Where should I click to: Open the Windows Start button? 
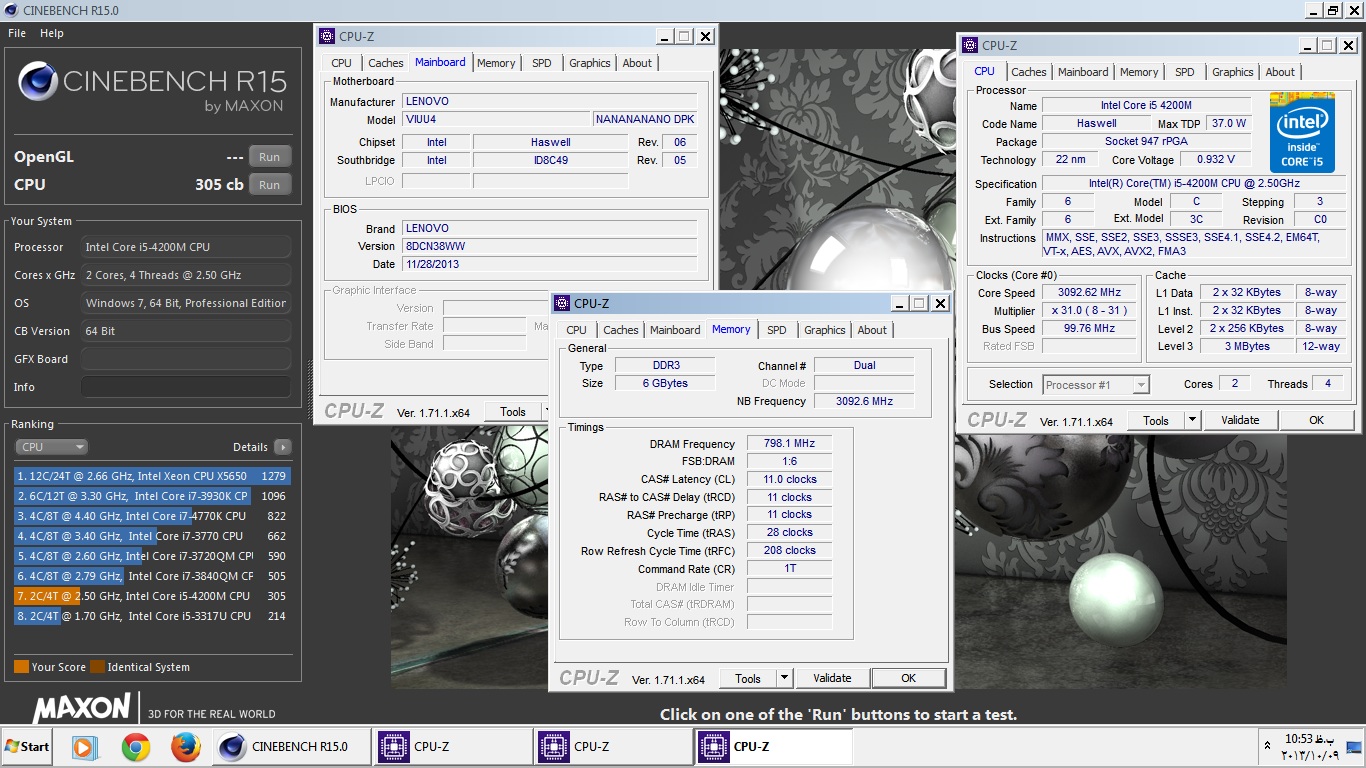click(27, 746)
